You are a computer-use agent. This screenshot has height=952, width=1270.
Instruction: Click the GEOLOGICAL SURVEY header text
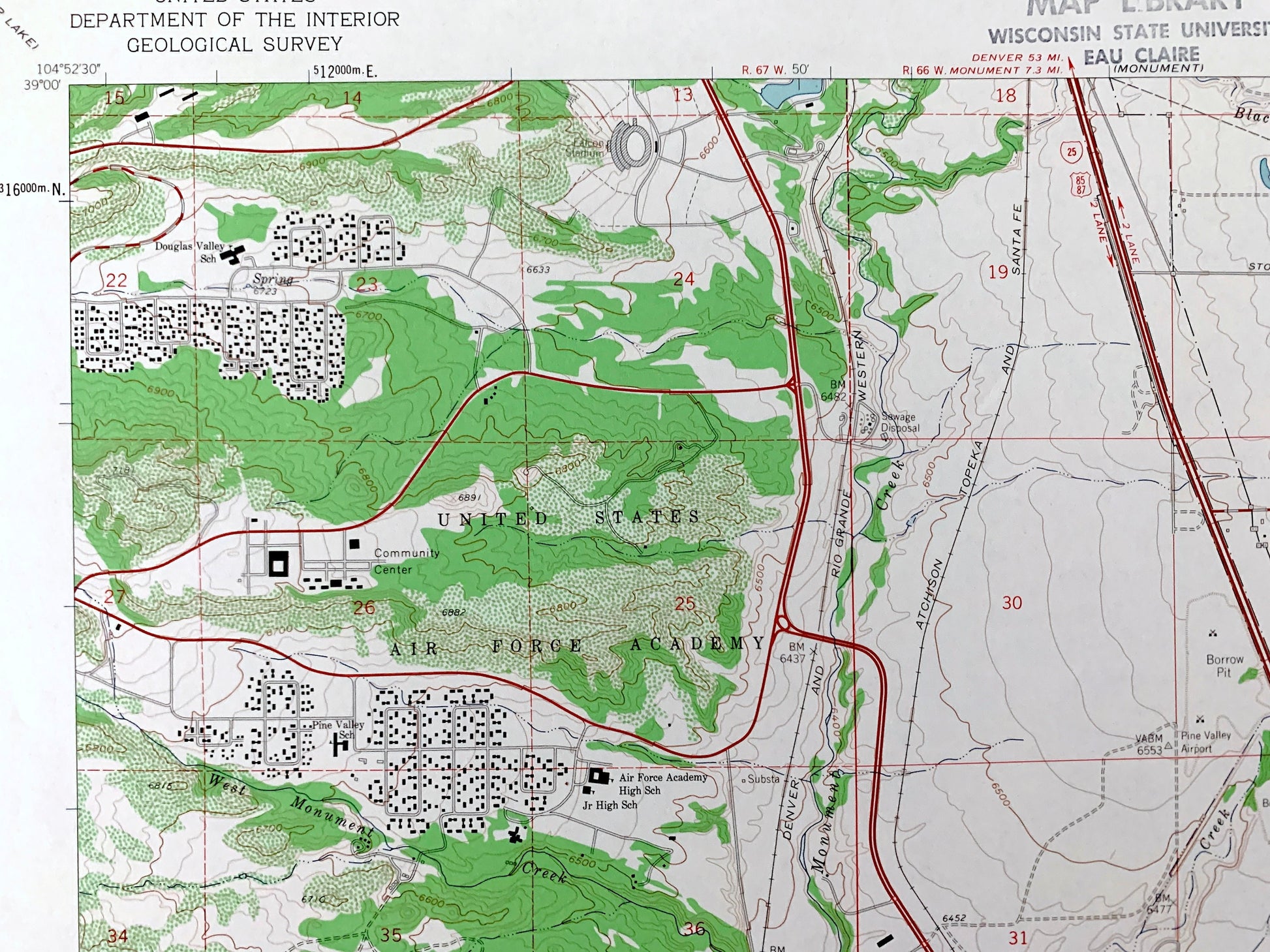(x=234, y=44)
